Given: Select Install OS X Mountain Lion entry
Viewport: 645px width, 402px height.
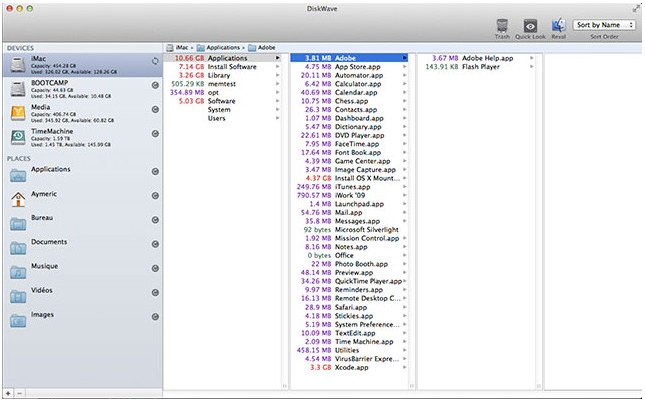Looking at the screenshot, I should pos(349,178).
